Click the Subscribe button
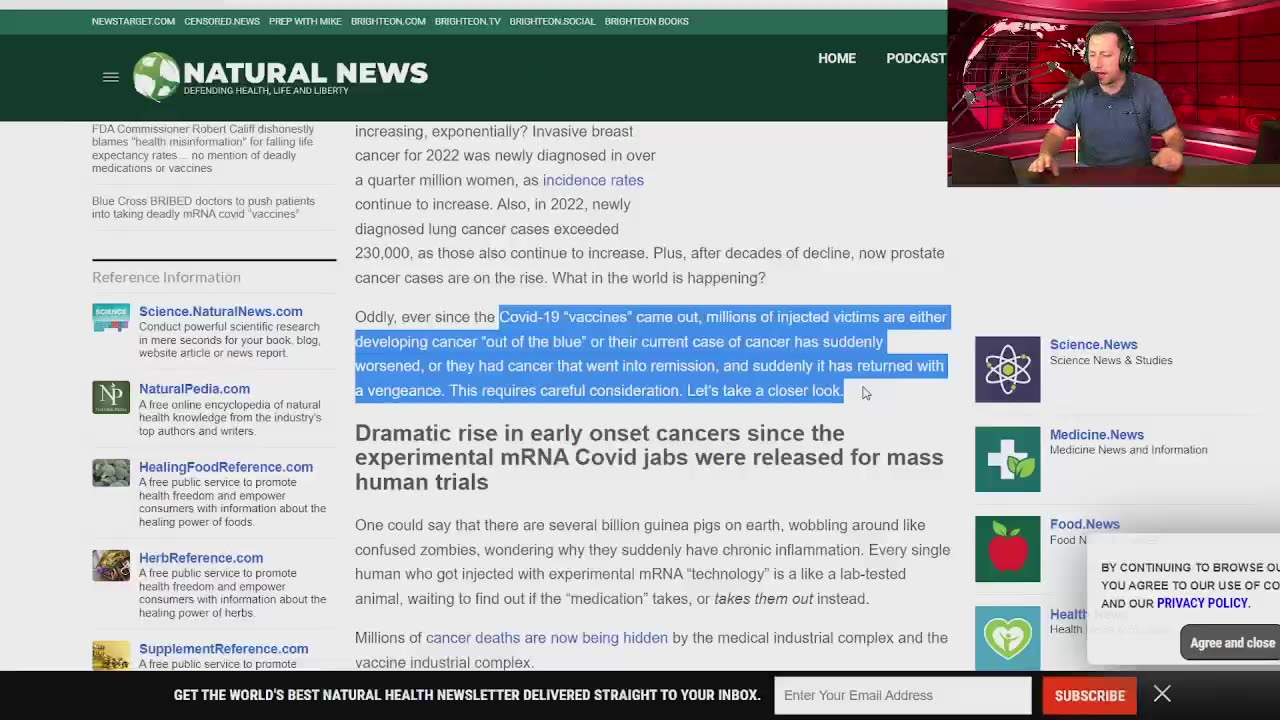The height and width of the screenshot is (720, 1280). [1089, 695]
